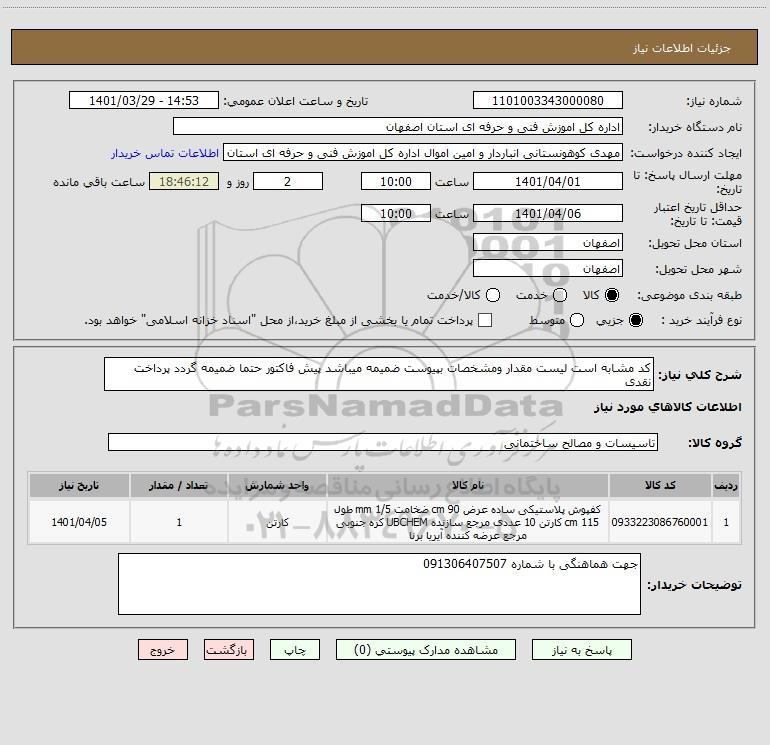Screen dimensions: 770x745
Task: Click the کفپوش پلاستیکی product name cell
Action: 468,522
